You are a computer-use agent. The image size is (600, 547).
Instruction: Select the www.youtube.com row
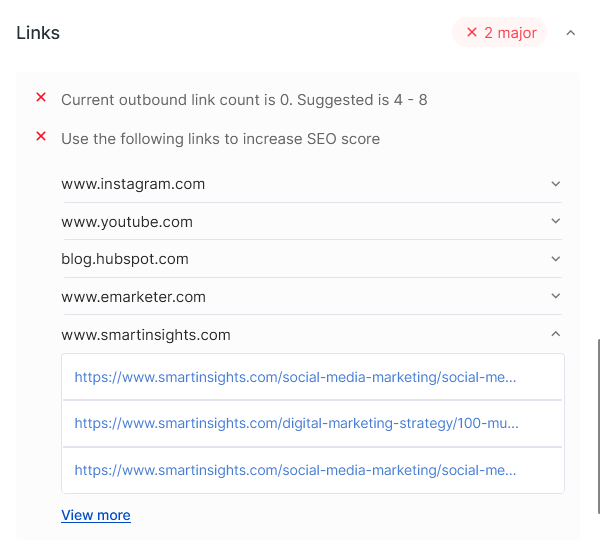coord(127,222)
